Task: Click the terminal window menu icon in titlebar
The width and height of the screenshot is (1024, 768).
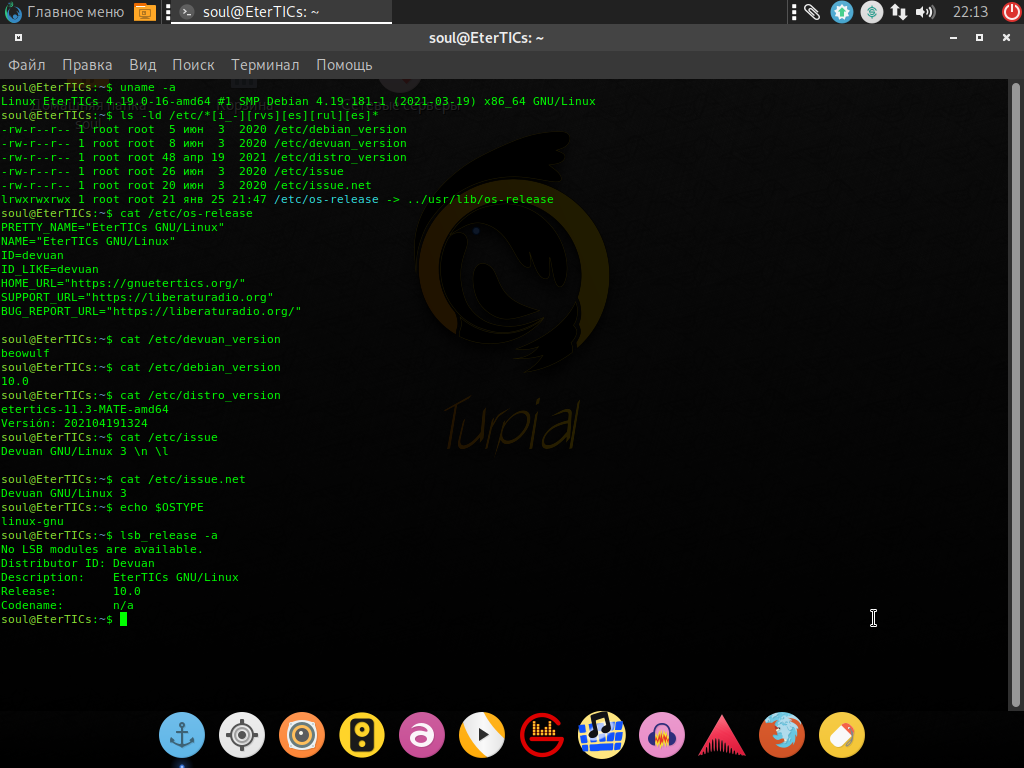Action: tap(18, 38)
